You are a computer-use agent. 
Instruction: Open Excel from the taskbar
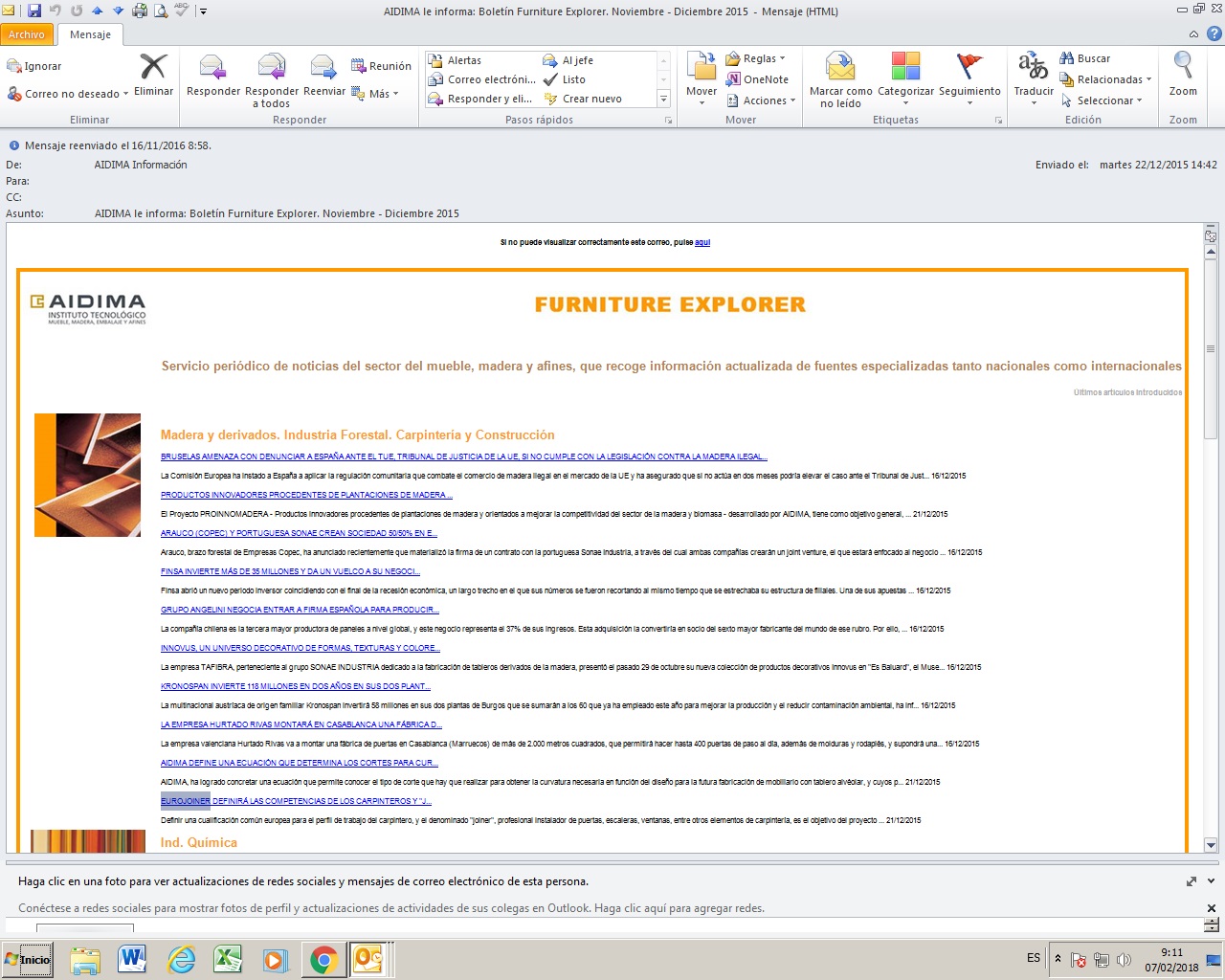[x=228, y=959]
